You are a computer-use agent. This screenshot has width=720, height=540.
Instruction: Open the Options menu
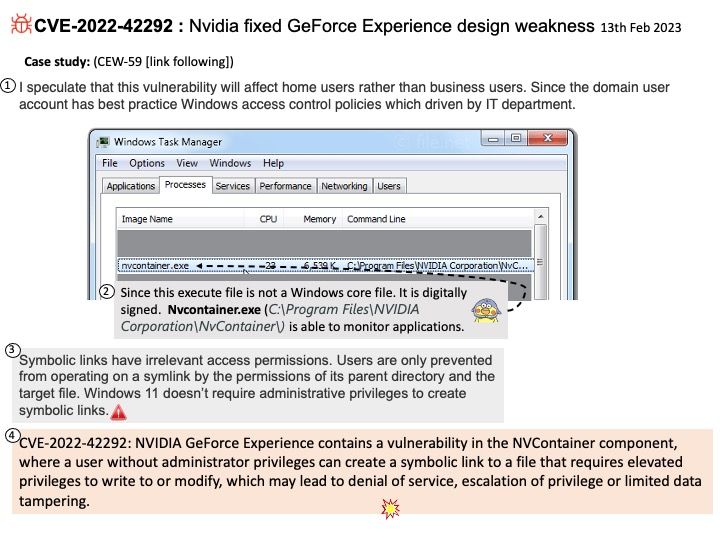tap(147, 163)
